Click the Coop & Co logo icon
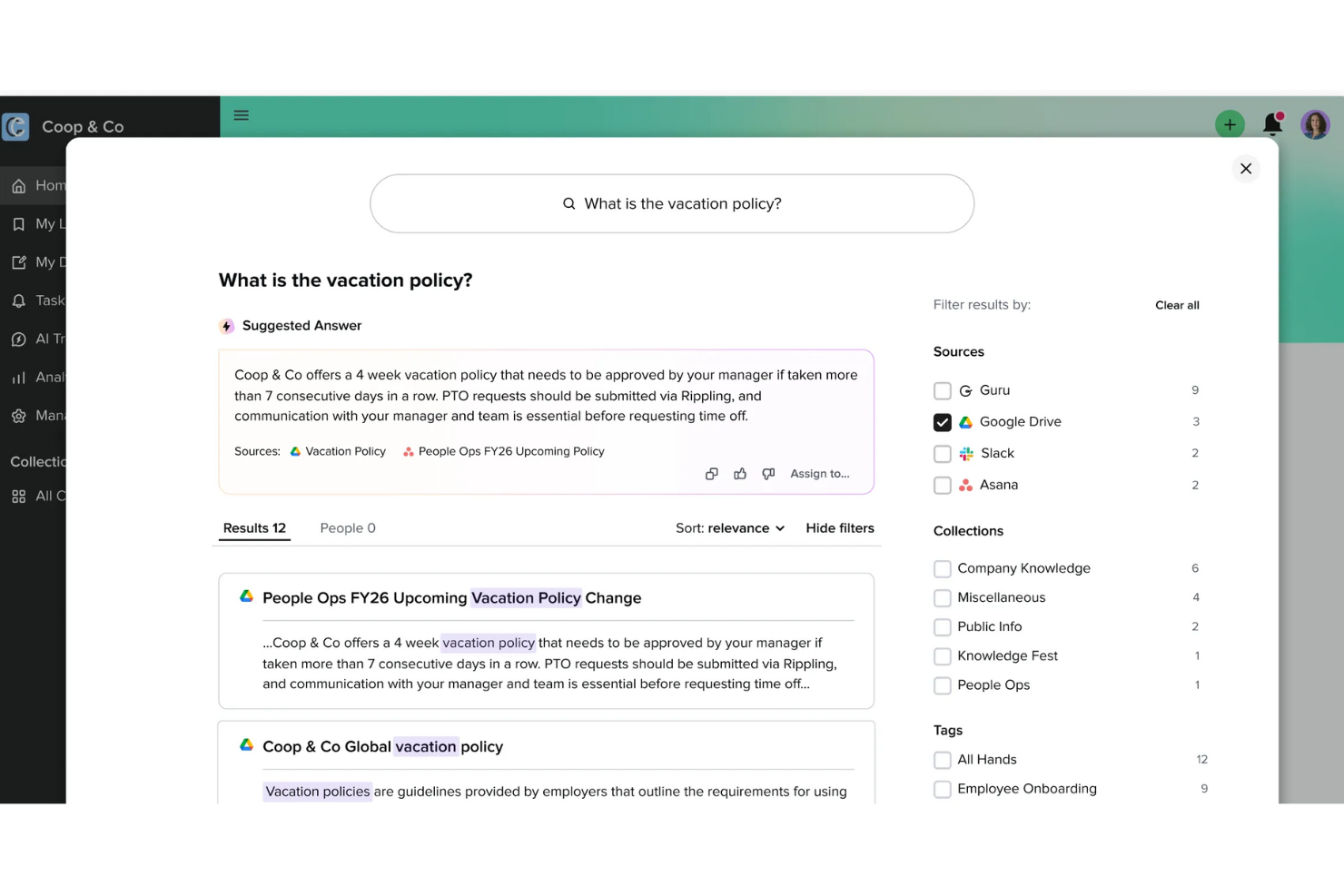The image size is (1344, 896). [16, 126]
